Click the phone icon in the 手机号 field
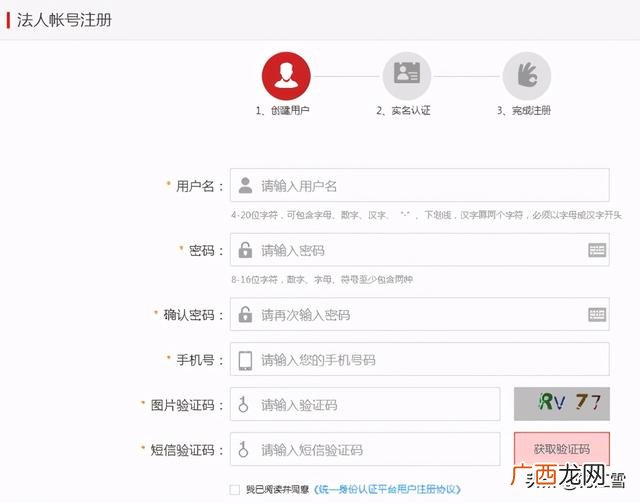640x503 pixels. [x=245, y=360]
